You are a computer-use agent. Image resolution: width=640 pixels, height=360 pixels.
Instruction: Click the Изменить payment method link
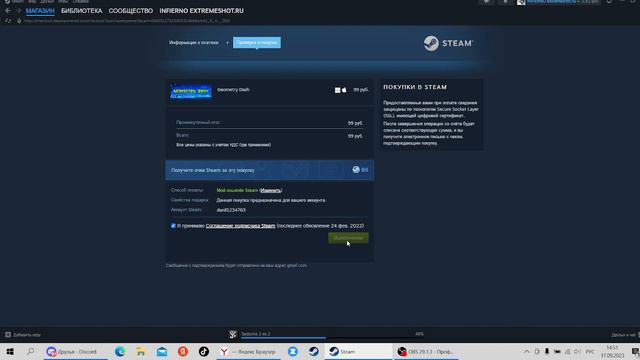pyautogui.click(x=271, y=190)
